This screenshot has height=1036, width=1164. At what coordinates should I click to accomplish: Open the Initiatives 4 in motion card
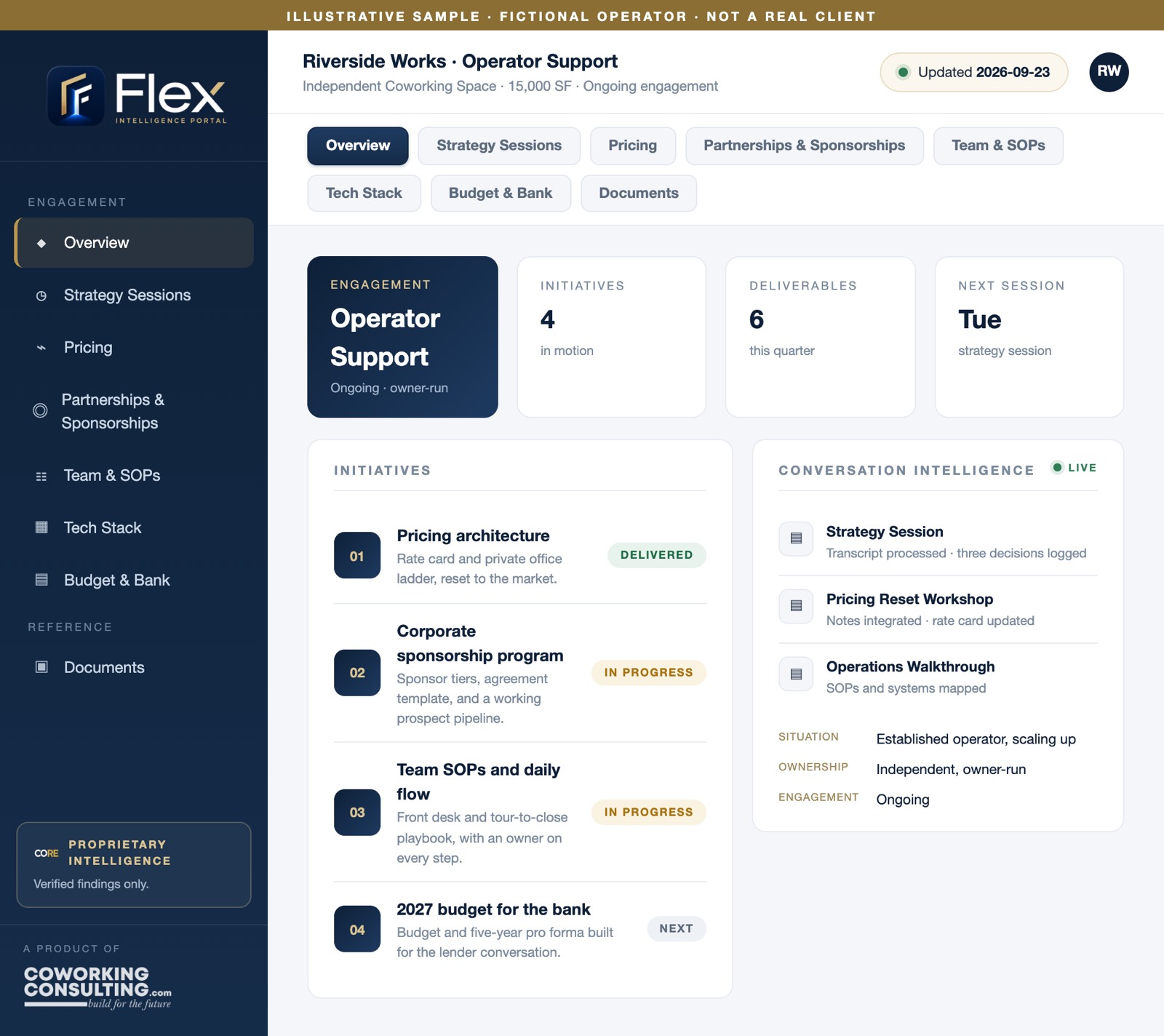coord(611,337)
